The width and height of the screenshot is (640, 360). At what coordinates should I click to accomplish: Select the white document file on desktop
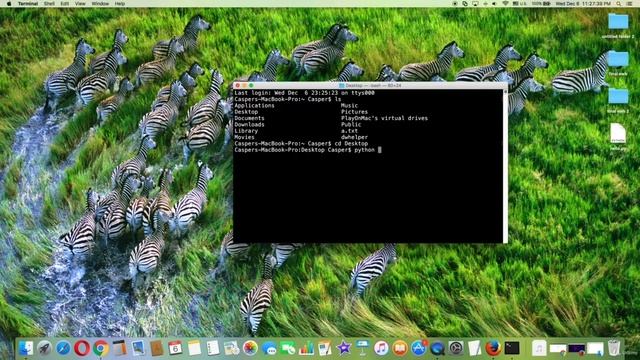coord(618,137)
